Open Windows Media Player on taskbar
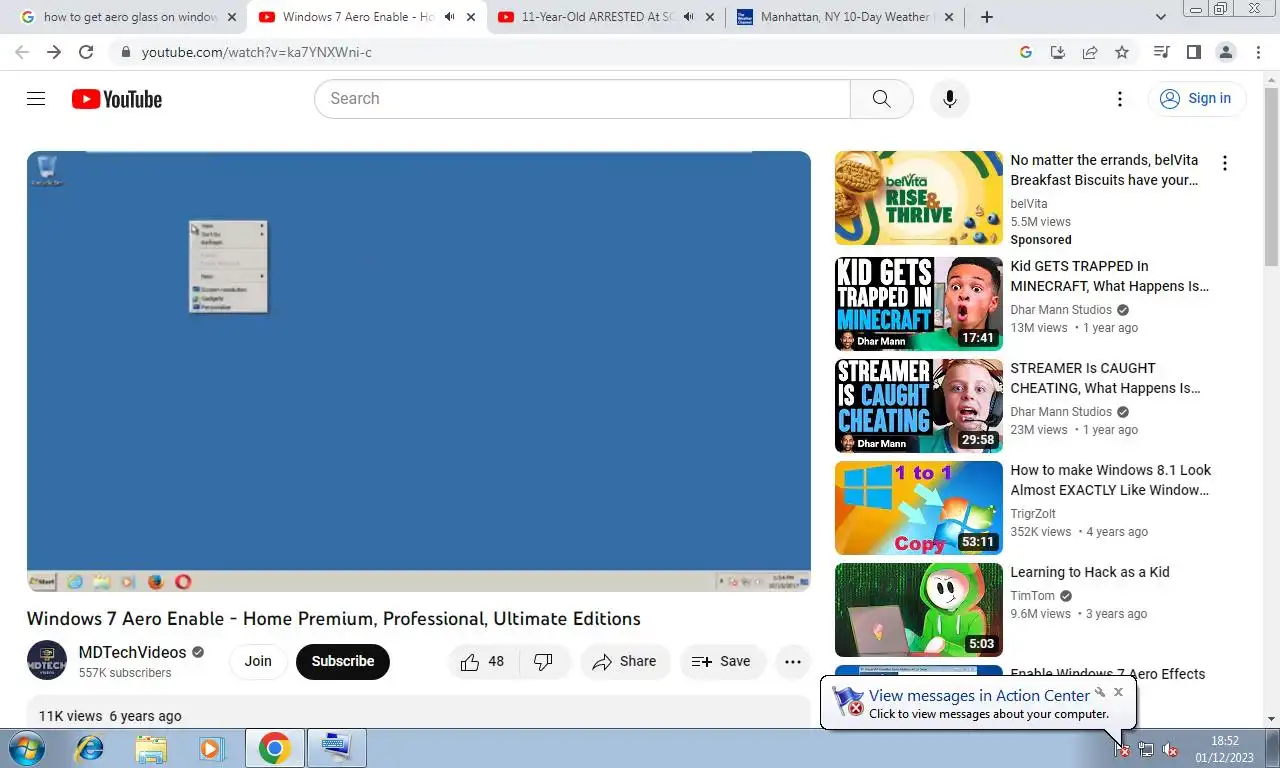 point(210,748)
